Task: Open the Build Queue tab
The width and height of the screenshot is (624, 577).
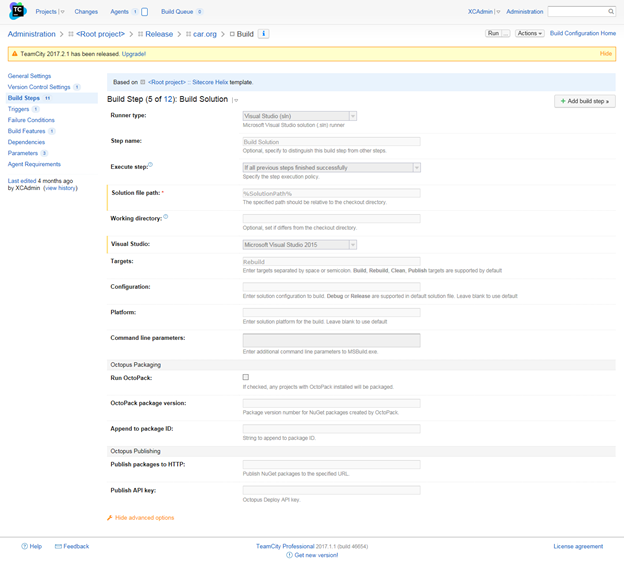Action: (x=177, y=12)
